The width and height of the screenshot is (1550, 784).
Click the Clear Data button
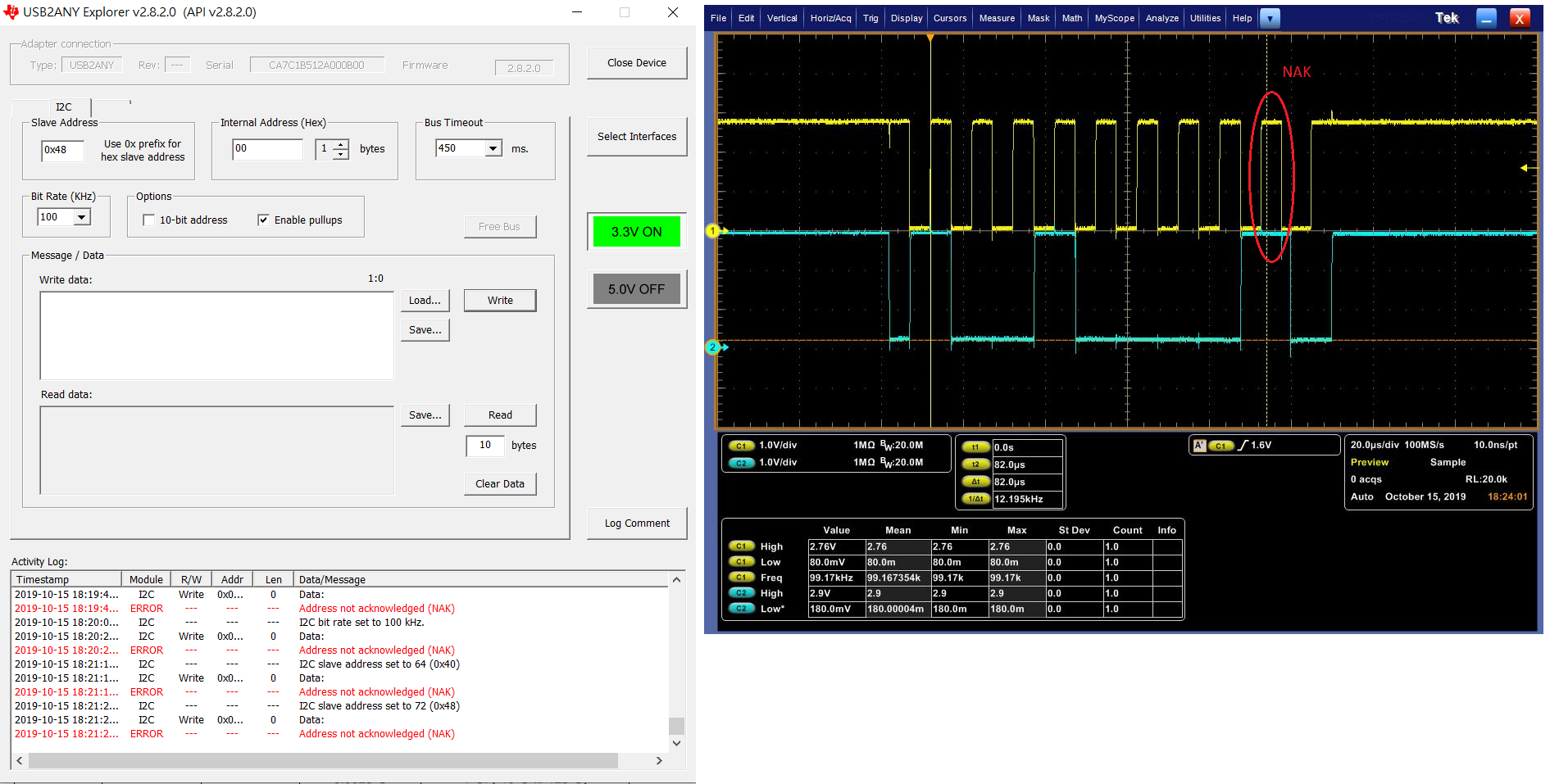[x=500, y=484]
